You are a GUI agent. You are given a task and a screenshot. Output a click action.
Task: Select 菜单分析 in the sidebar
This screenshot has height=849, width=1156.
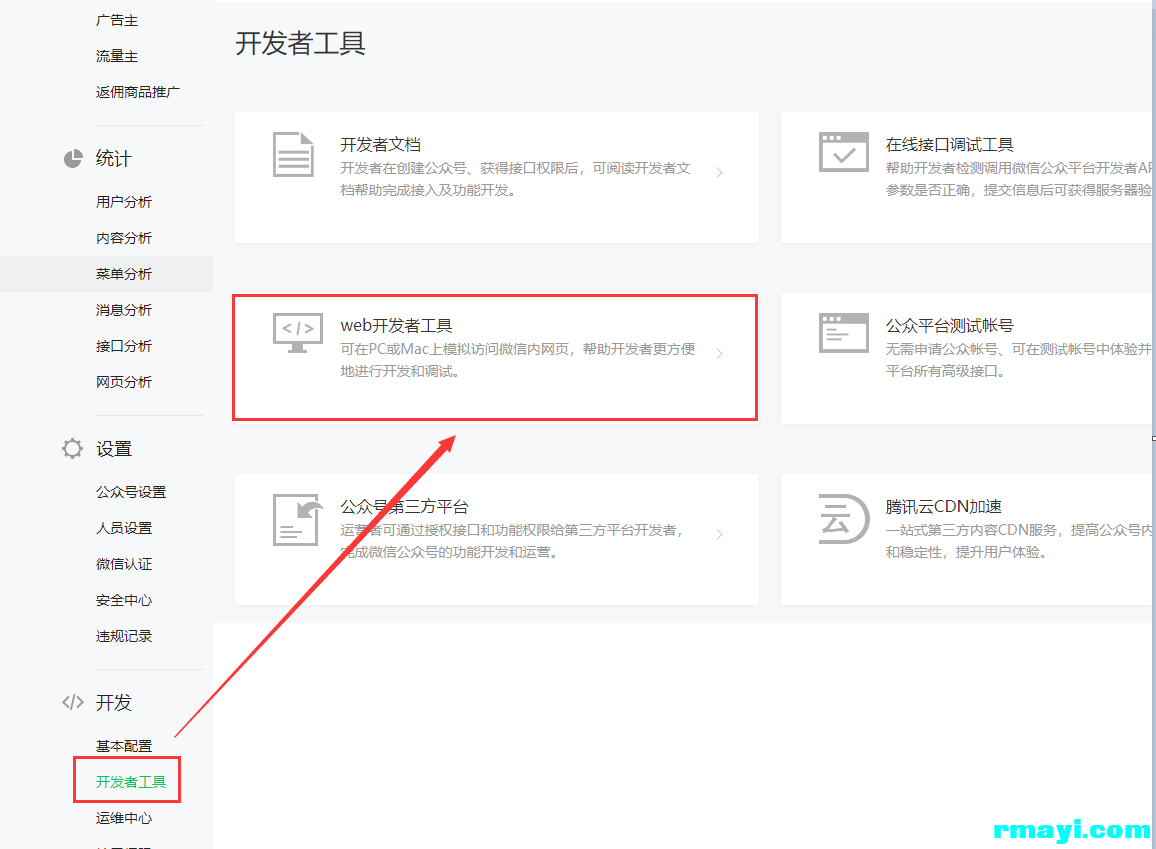124,274
